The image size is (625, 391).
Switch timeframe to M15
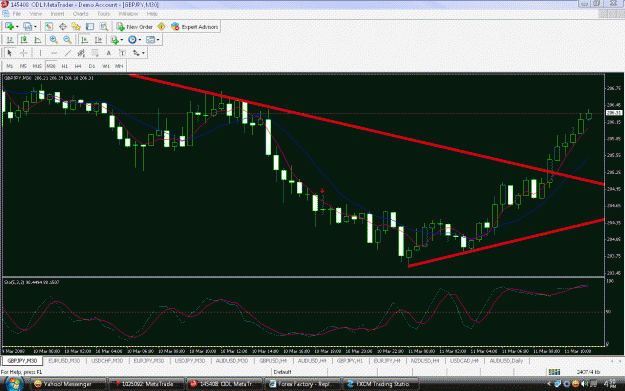[x=37, y=66]
